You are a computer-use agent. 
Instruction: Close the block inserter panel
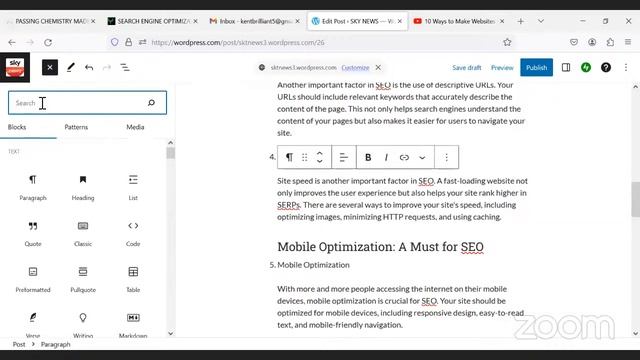pos(50,67)
